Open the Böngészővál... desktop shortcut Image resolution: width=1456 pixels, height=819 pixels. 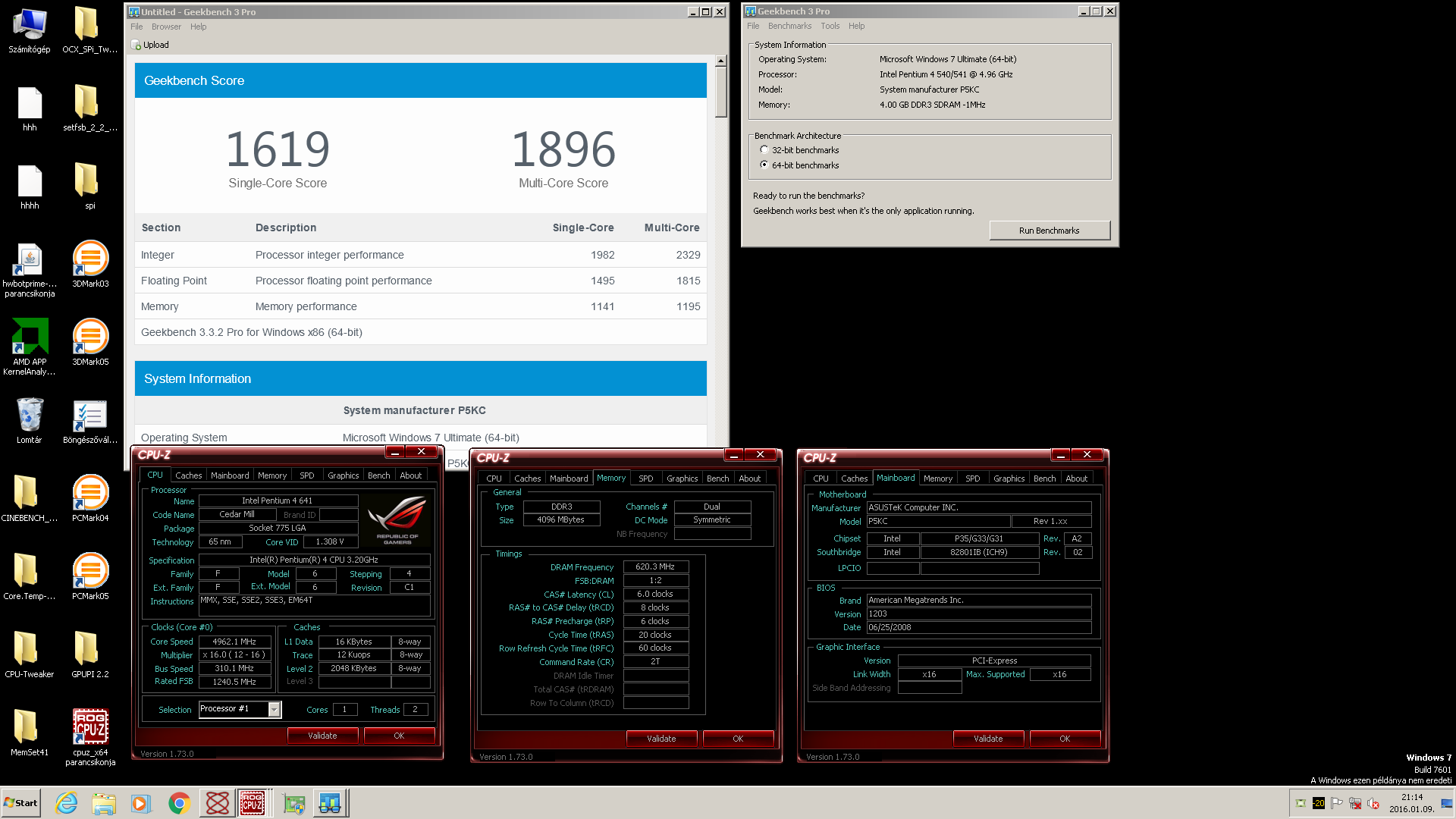90,421
